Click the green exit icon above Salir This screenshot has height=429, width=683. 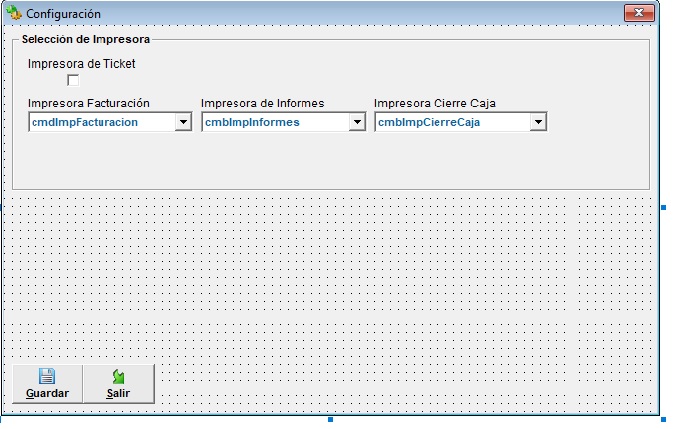118,376
